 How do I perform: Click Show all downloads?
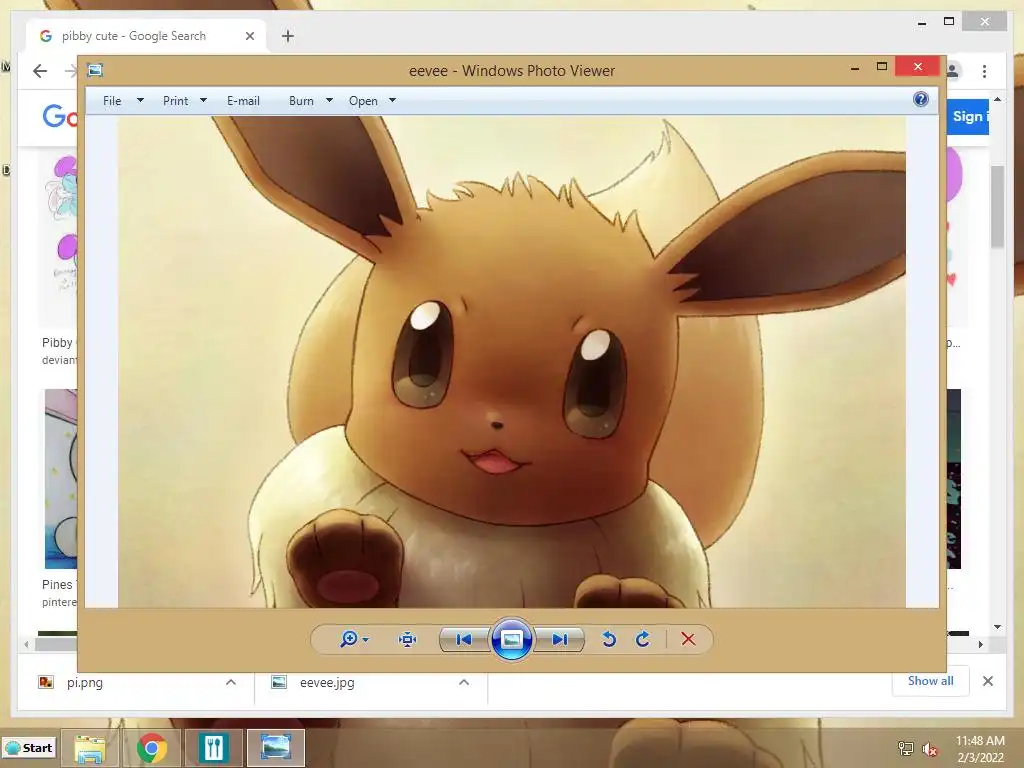pos(931,681)
